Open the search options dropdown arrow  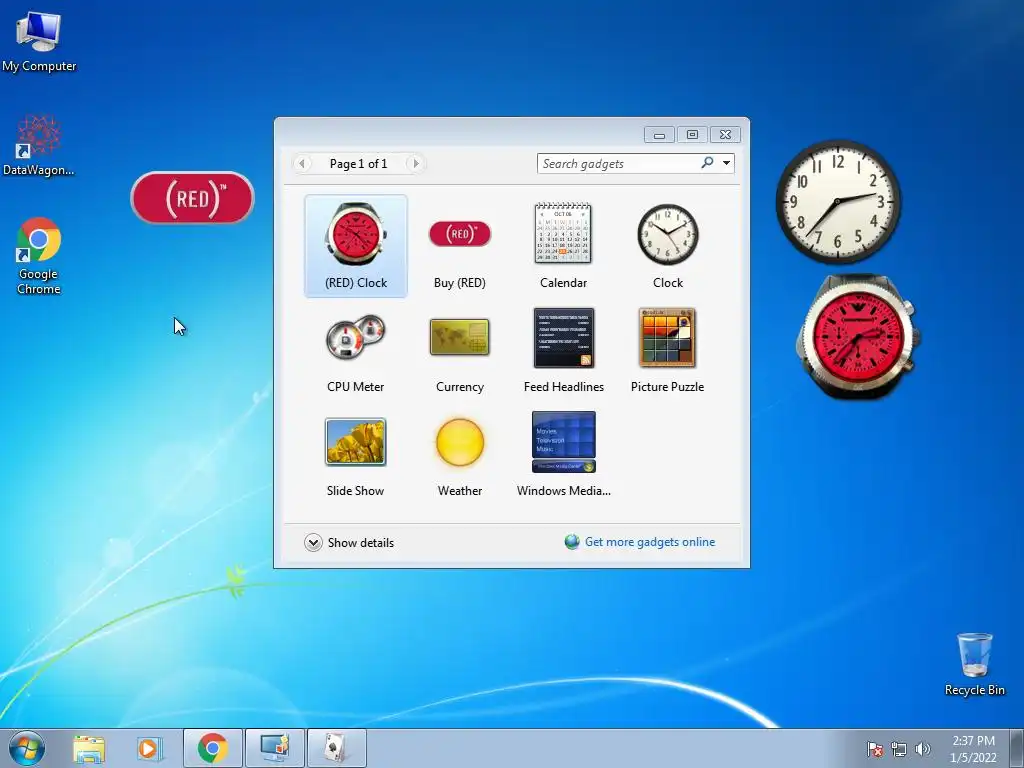(726, 163)
